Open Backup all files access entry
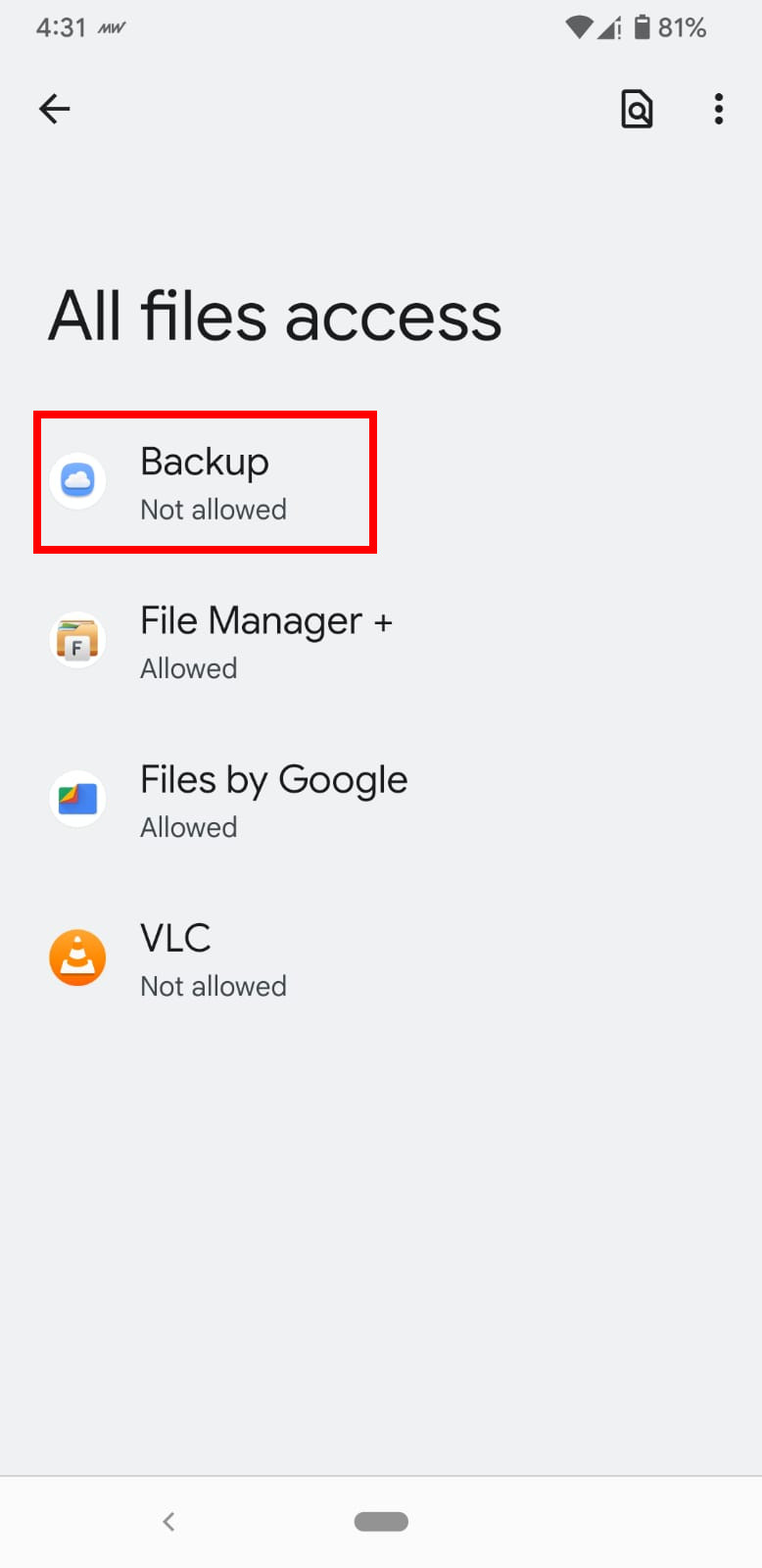Viewport: 762px width, 1568px height. coord(381,482)
